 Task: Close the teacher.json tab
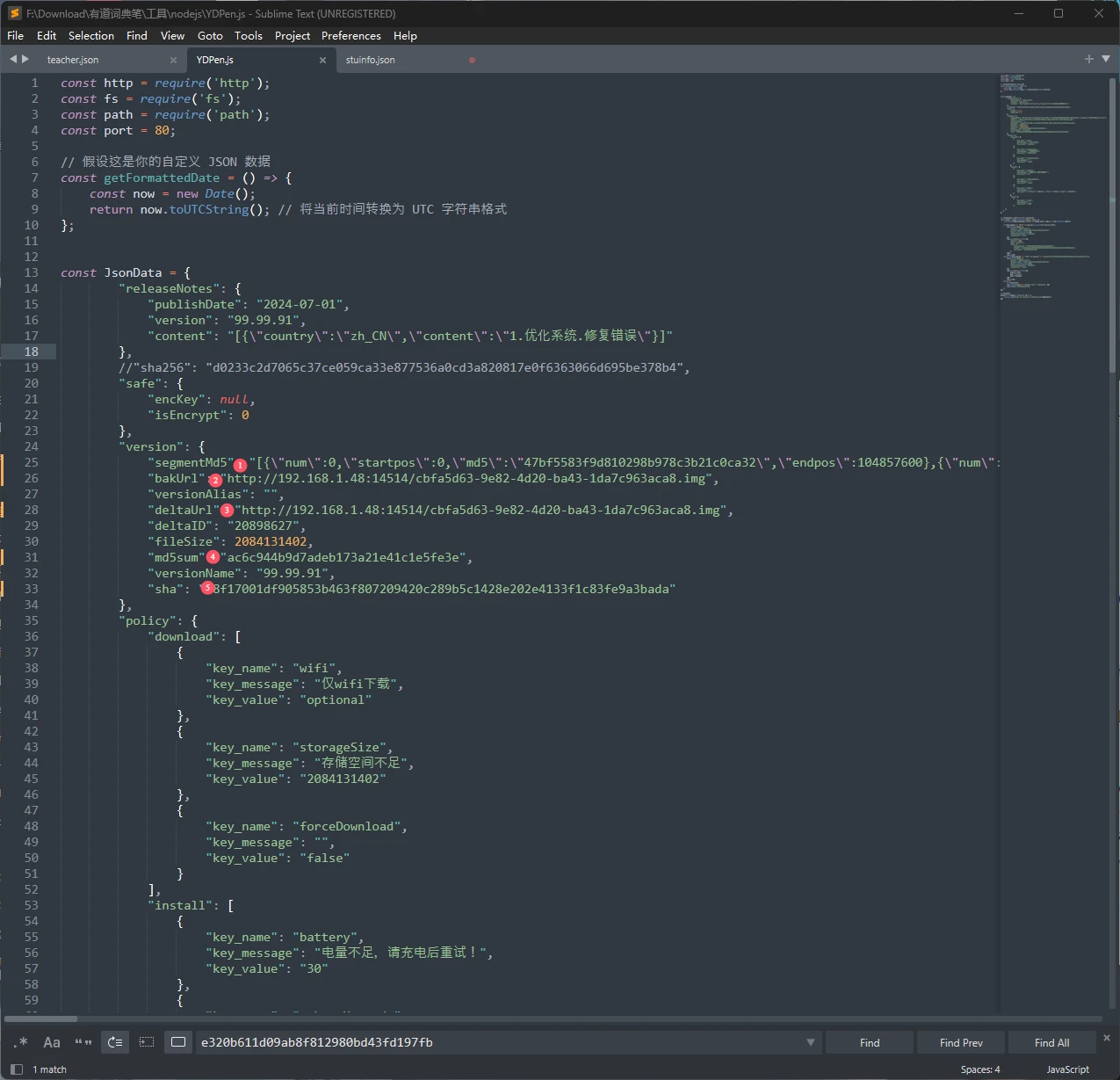tap(173, 60)
